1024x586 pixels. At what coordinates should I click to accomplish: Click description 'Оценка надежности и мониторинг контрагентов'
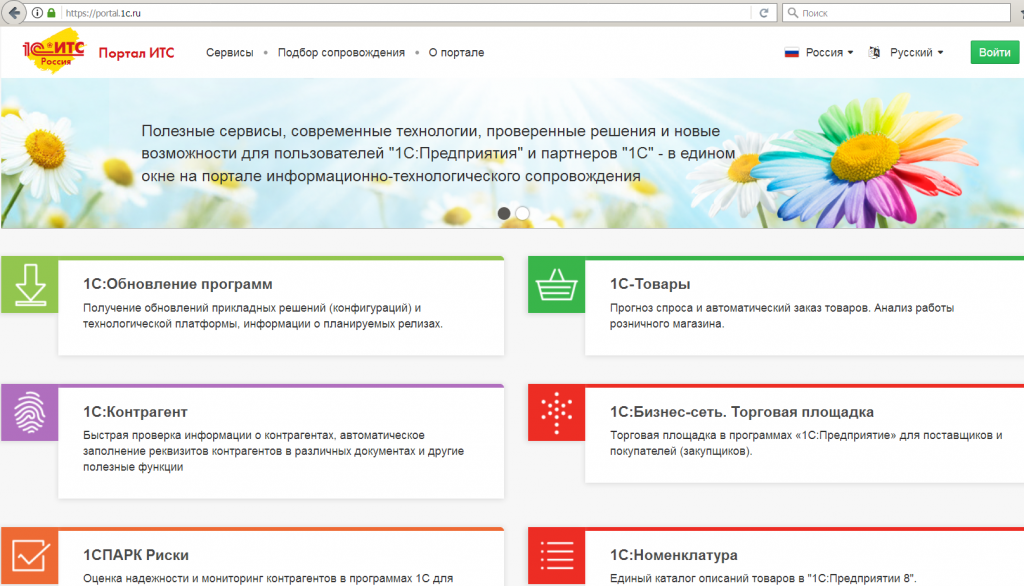tap(268, 578)
